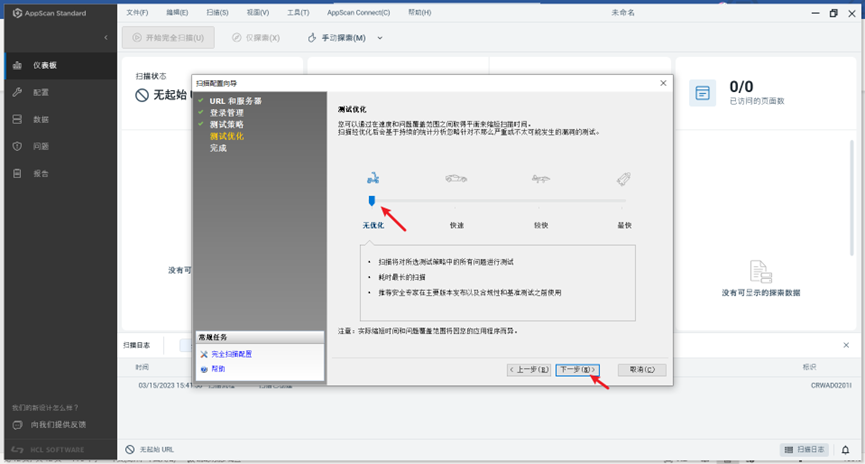Viewport: 865px width, 464px height.
Task: Open the 问题 issues section
Action: [60, 146]
